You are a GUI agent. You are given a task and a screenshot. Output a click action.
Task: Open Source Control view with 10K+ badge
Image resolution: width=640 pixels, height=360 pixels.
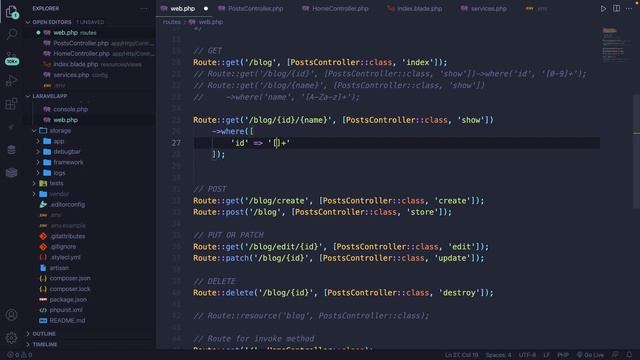point(12,58)
